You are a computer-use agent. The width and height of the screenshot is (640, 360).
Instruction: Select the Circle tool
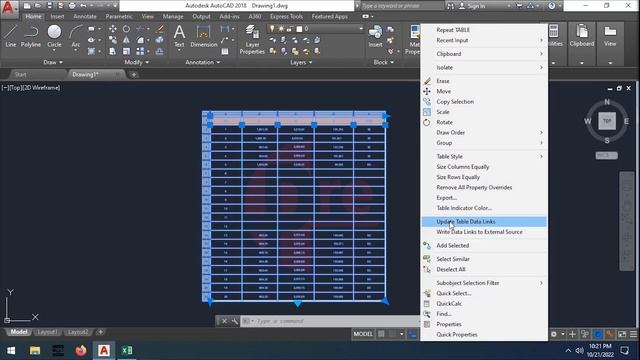[54, 36]
